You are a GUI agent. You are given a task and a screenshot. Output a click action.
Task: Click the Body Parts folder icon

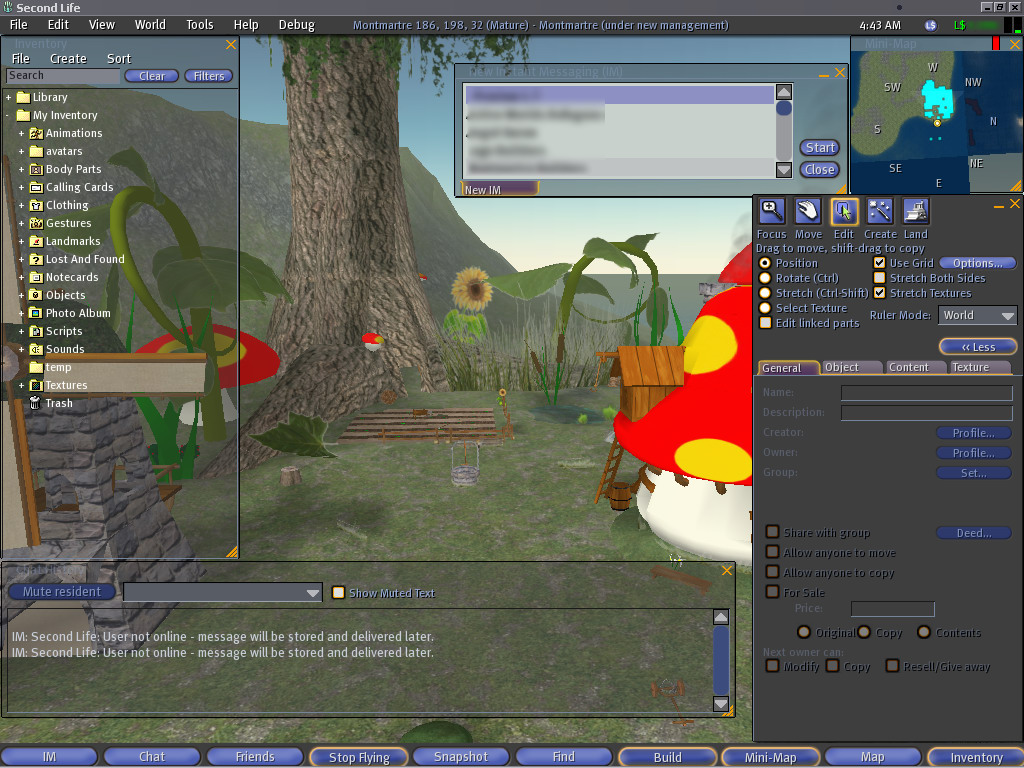[37, 169]
